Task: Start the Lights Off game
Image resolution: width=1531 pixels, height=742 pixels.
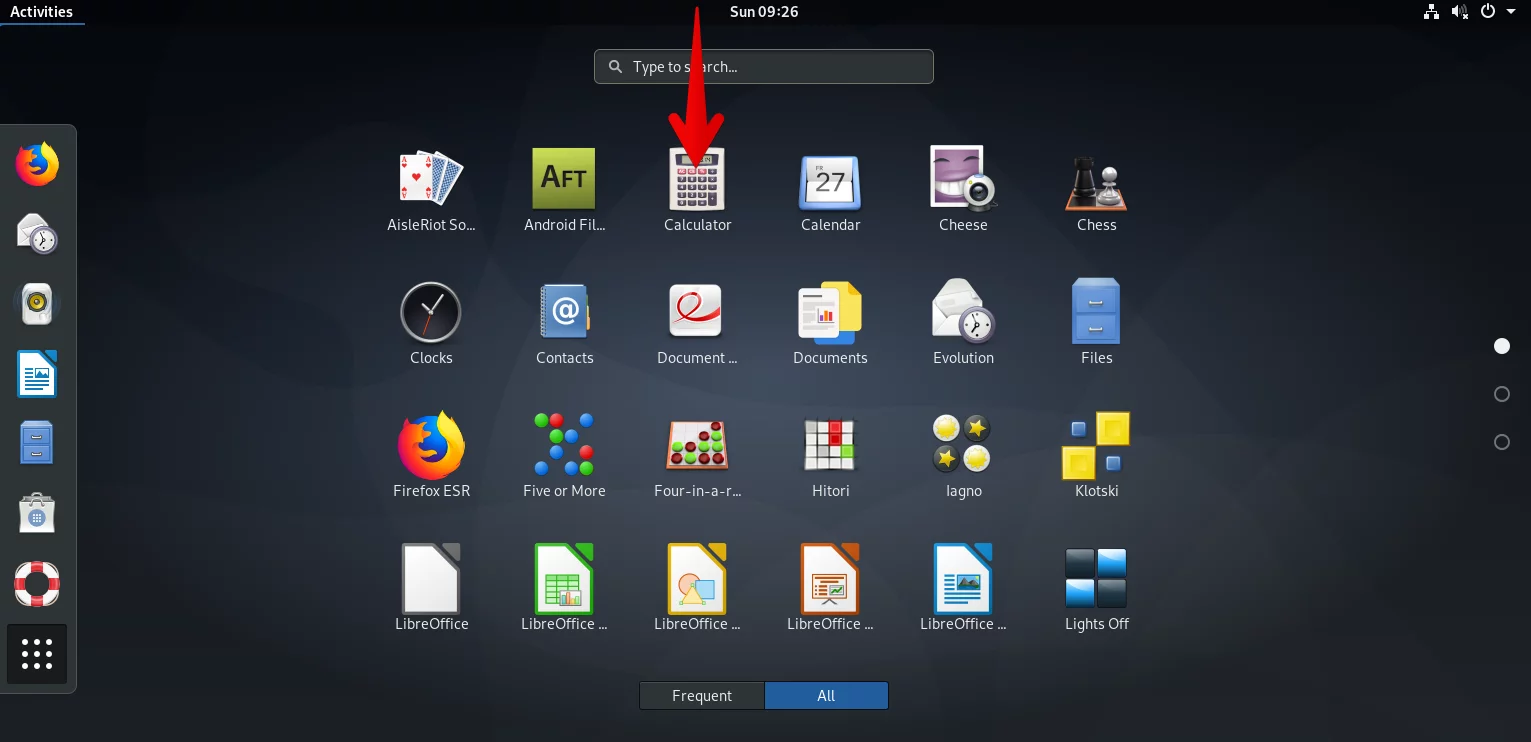Action: (x=1096, y=578)
